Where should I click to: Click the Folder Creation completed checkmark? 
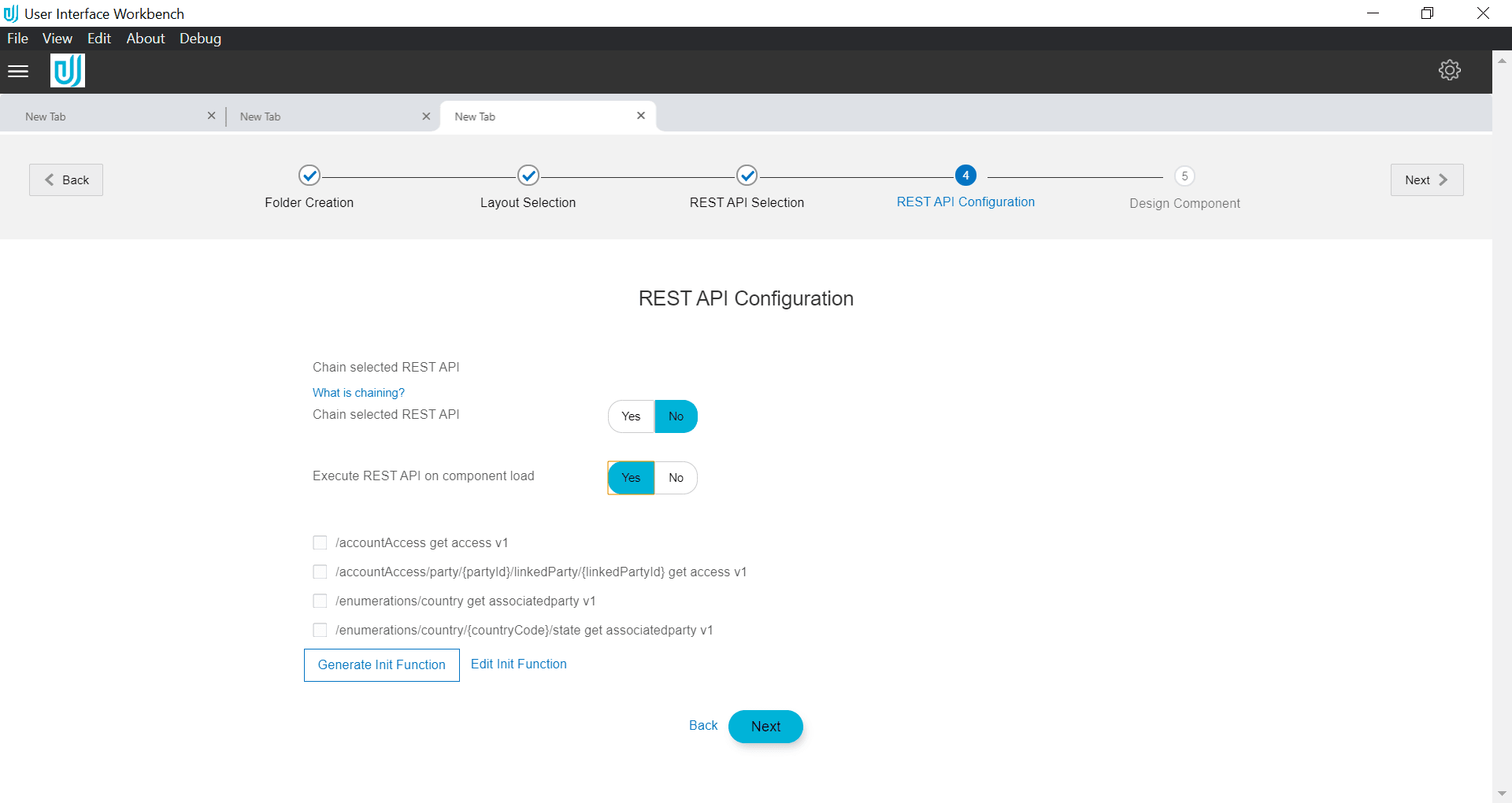[x=309, y=176]
